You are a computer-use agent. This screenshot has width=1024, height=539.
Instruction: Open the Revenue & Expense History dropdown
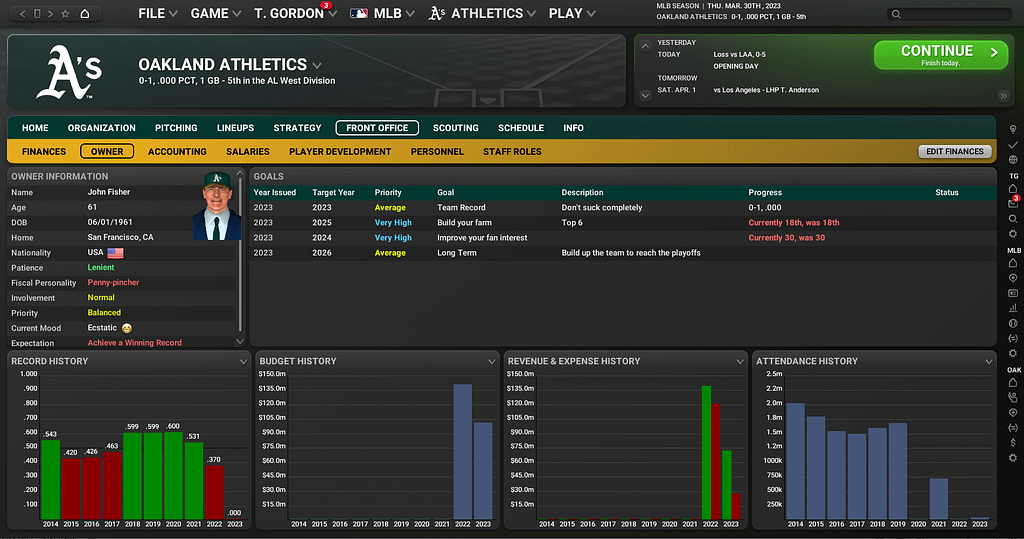[x=740, y=361]
